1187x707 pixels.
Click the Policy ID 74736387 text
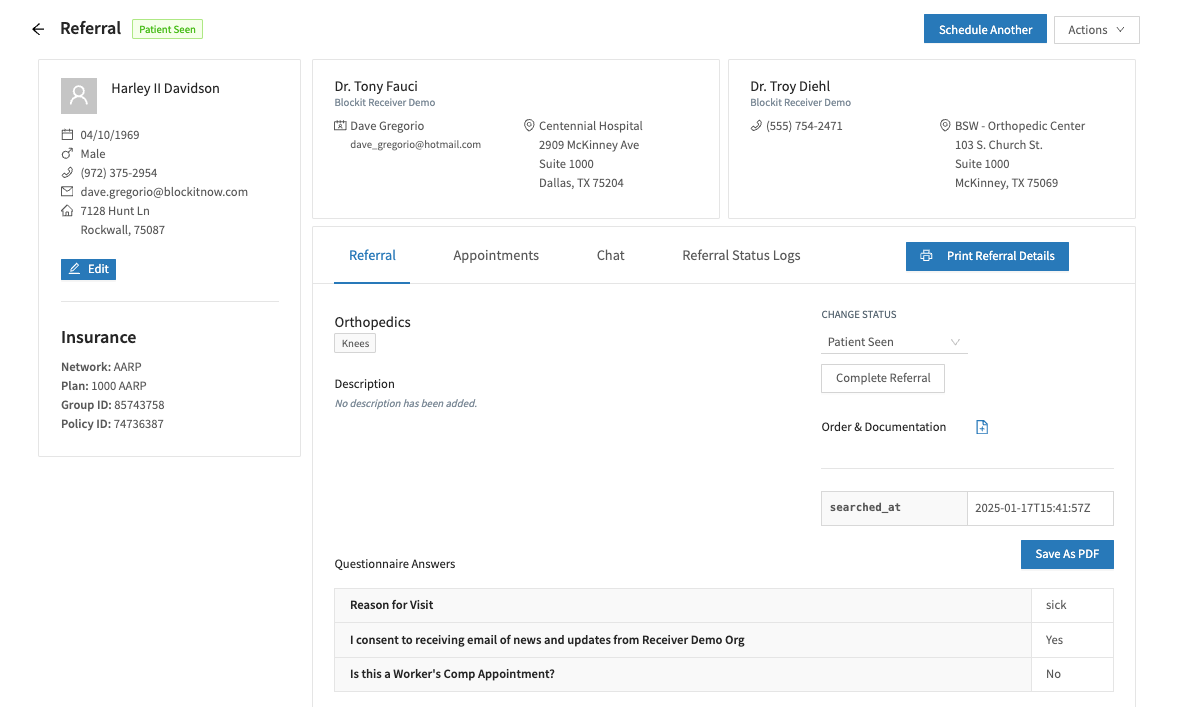[x=112, y=424]
